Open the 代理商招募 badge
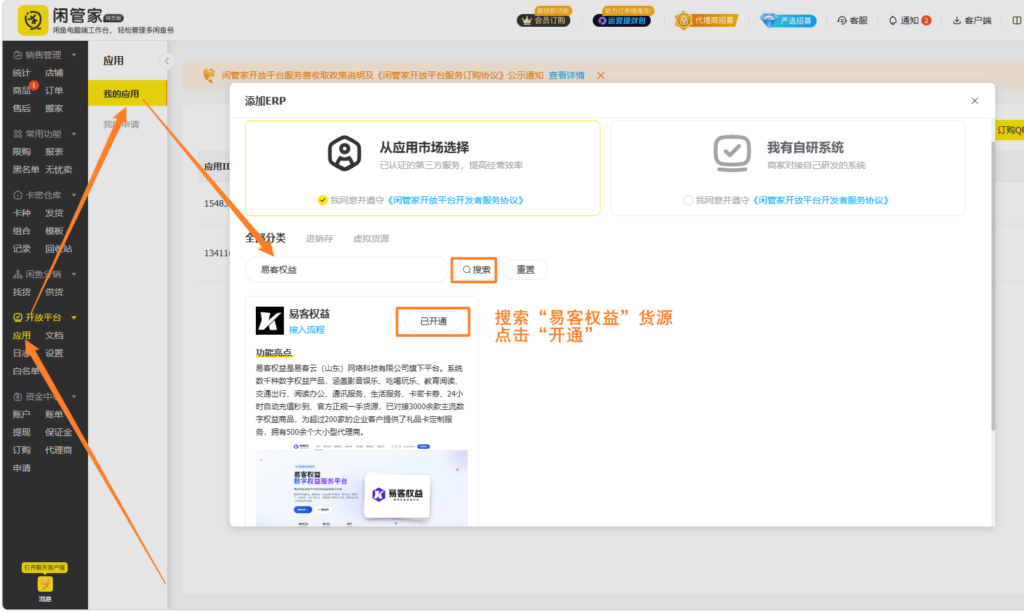This screenshot has height=612, width=1024. point(706,20)
